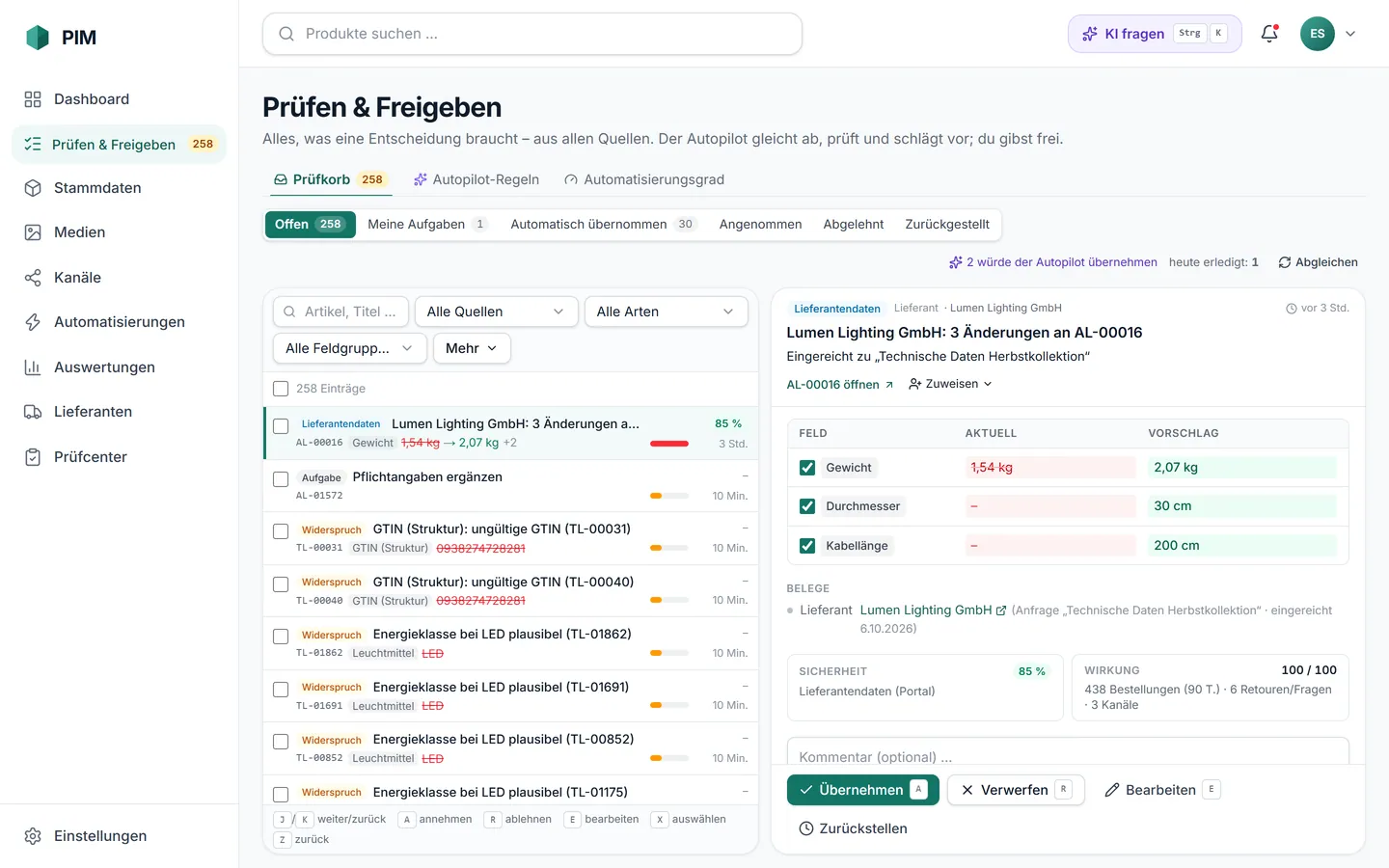
Task: Open Automatisierungen in sidebar
Action: (x=119, y=322)
